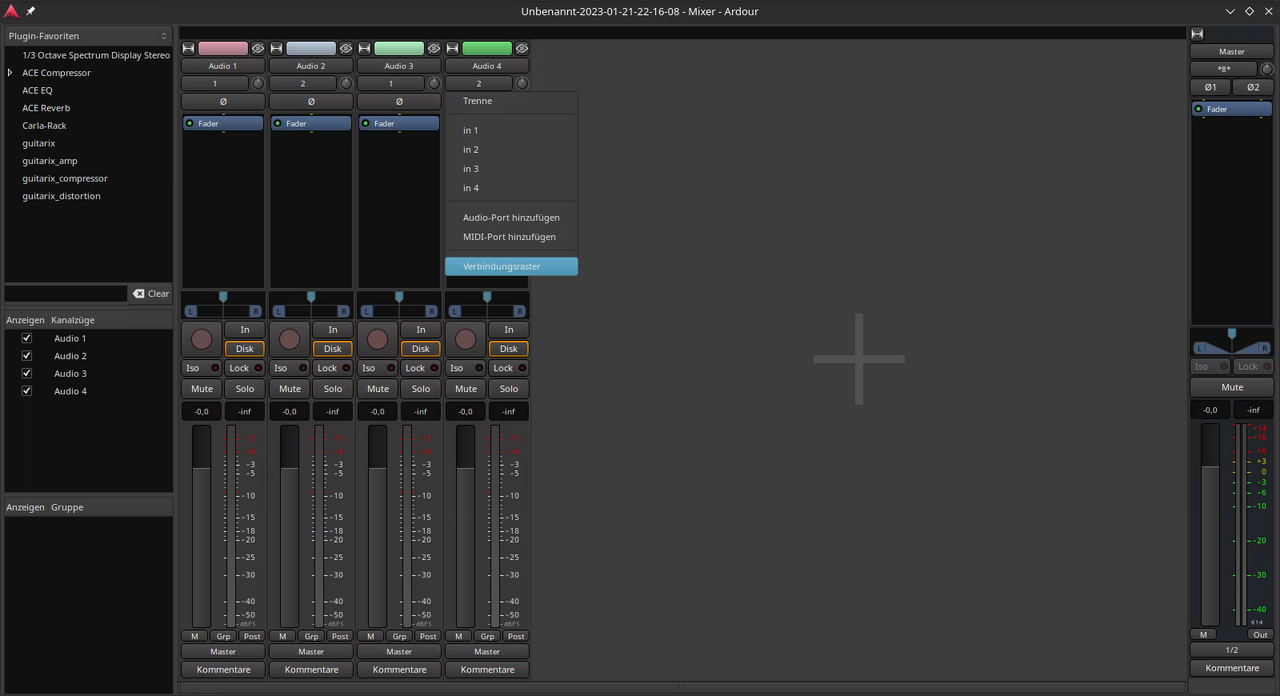Open Kommentare for the Audio 2 strip
Screen dimensions: 1280x696
click(311, 670)
